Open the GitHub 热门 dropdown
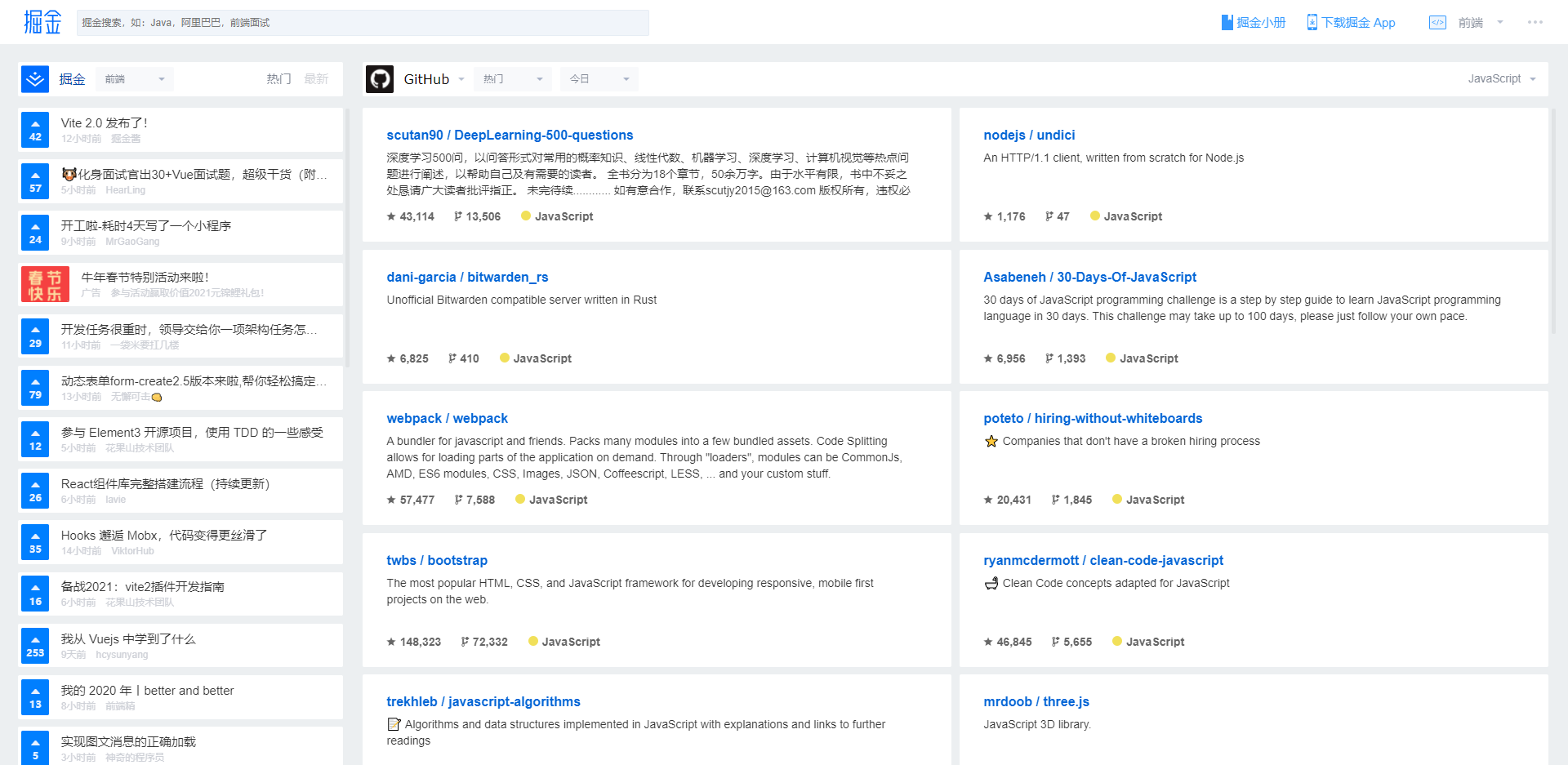 [513, 79]
